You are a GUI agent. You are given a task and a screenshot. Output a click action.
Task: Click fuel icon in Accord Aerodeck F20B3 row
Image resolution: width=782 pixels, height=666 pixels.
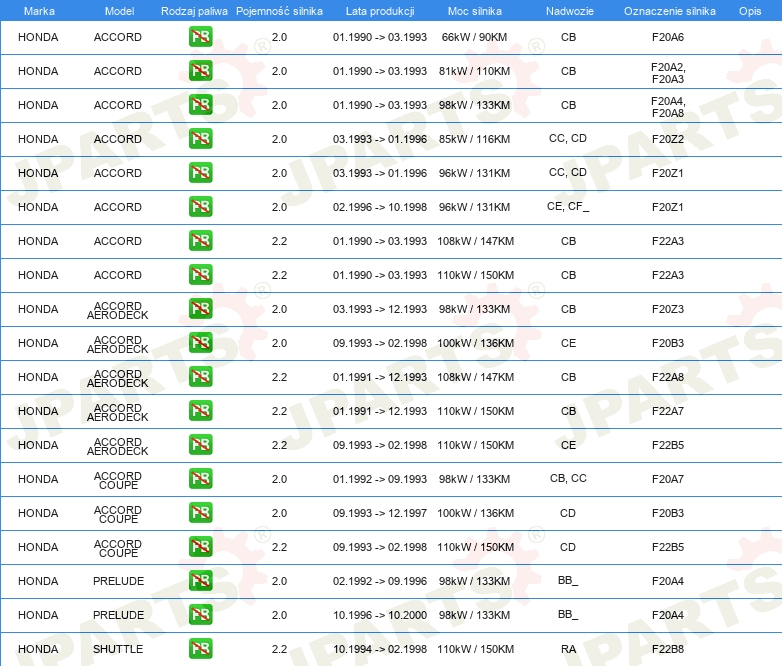(x=200, y=343)
